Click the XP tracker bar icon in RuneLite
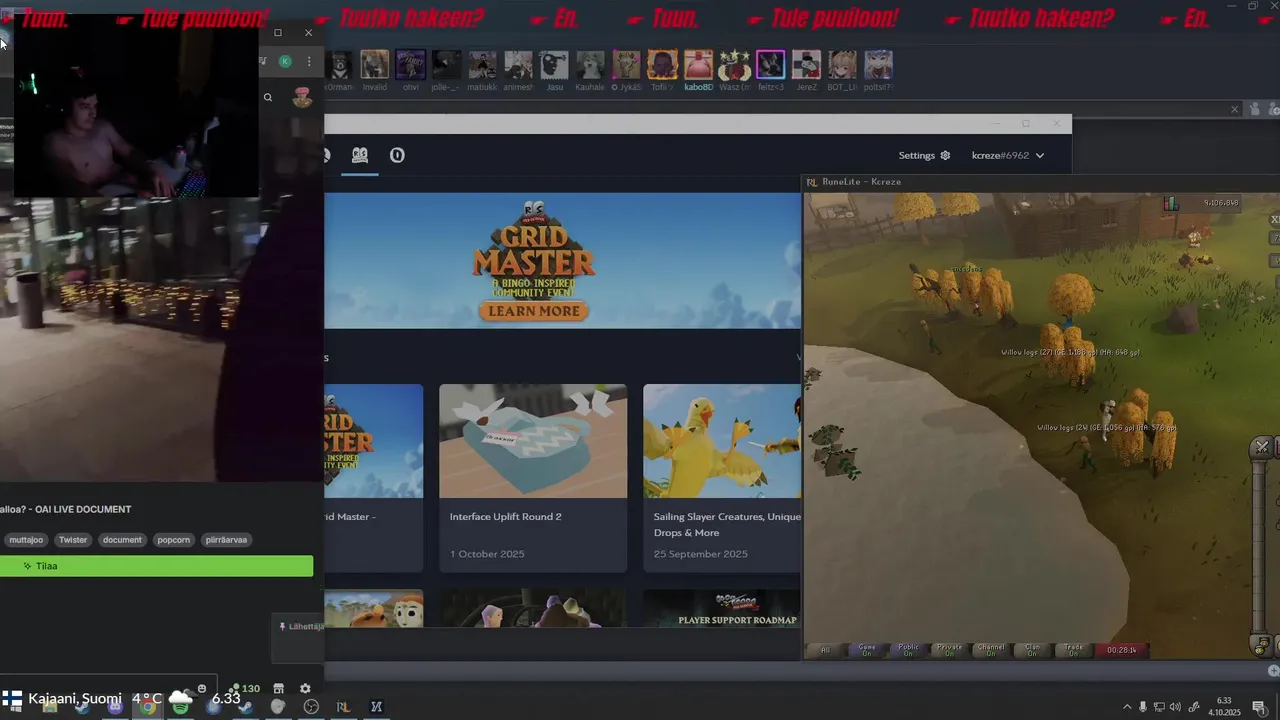This screenshot has height=720, width=1280. [x=1170, y=203]
